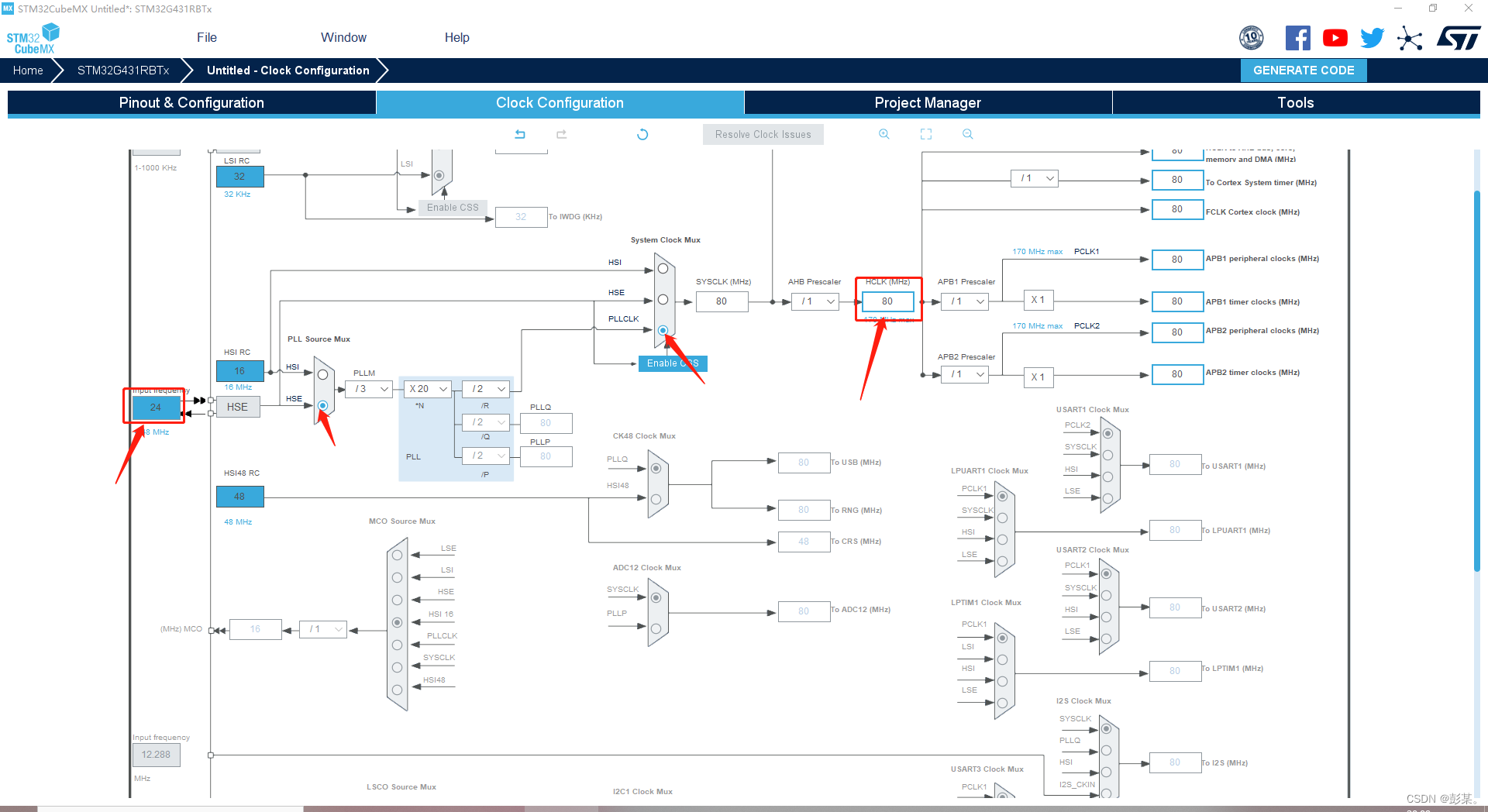The image size is (1488, 812).
Task: Click the FCLK Cortex clock value box
Action: pyautogui.click(x=1177, y=209)
